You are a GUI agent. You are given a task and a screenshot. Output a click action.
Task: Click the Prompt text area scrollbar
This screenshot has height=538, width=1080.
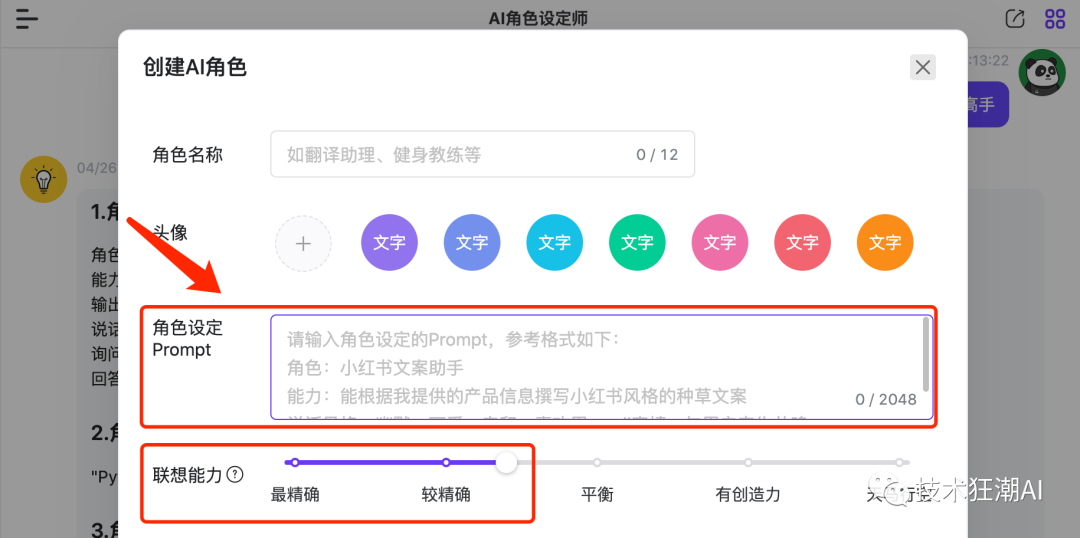[x=926, y=355]
